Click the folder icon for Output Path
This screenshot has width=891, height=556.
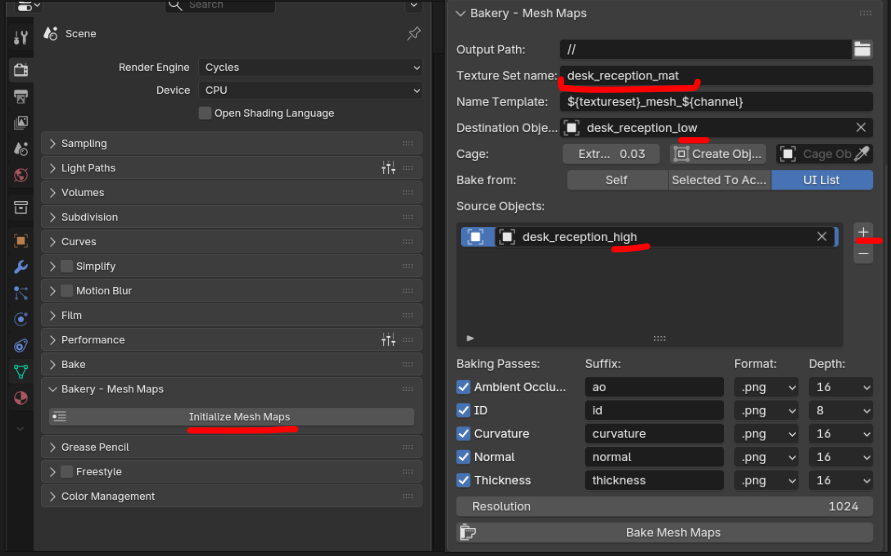click(862, 49)
